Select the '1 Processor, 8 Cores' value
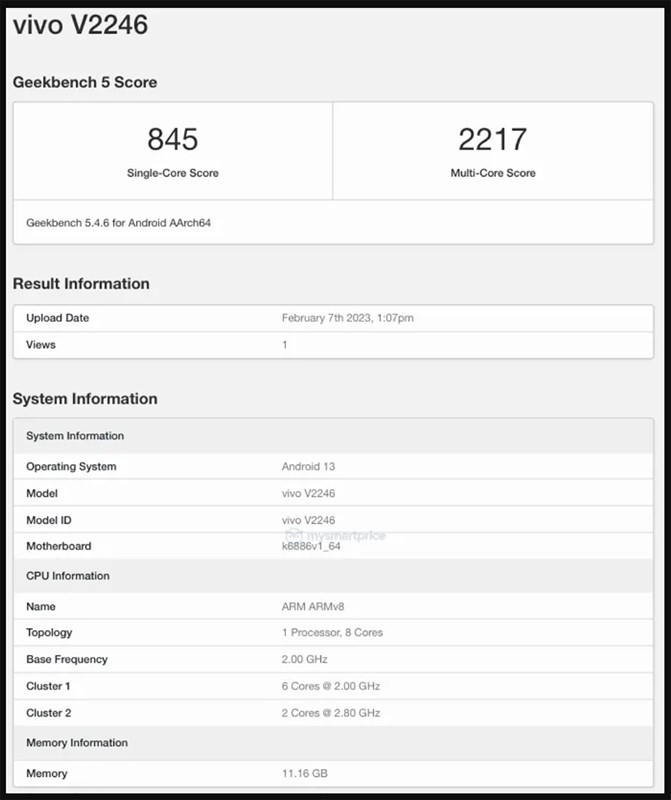 point(332,633)
